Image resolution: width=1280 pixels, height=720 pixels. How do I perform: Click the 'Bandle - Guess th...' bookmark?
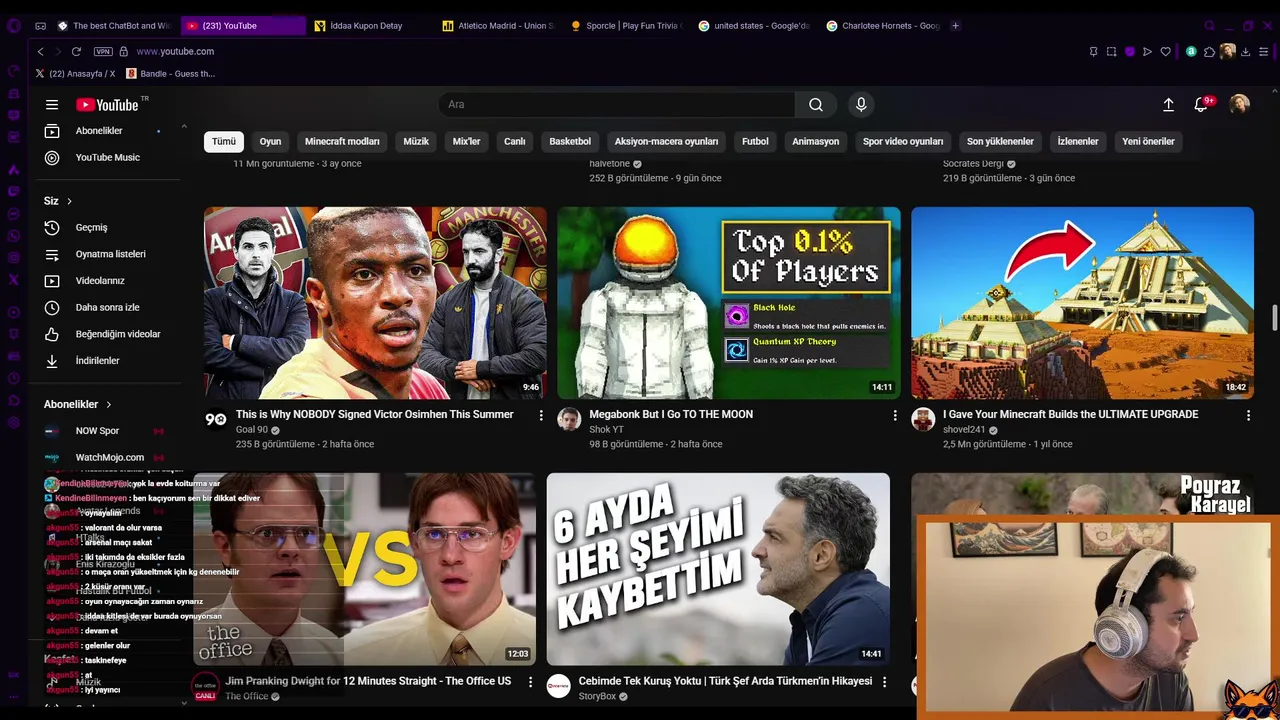(x=171, y=74)
